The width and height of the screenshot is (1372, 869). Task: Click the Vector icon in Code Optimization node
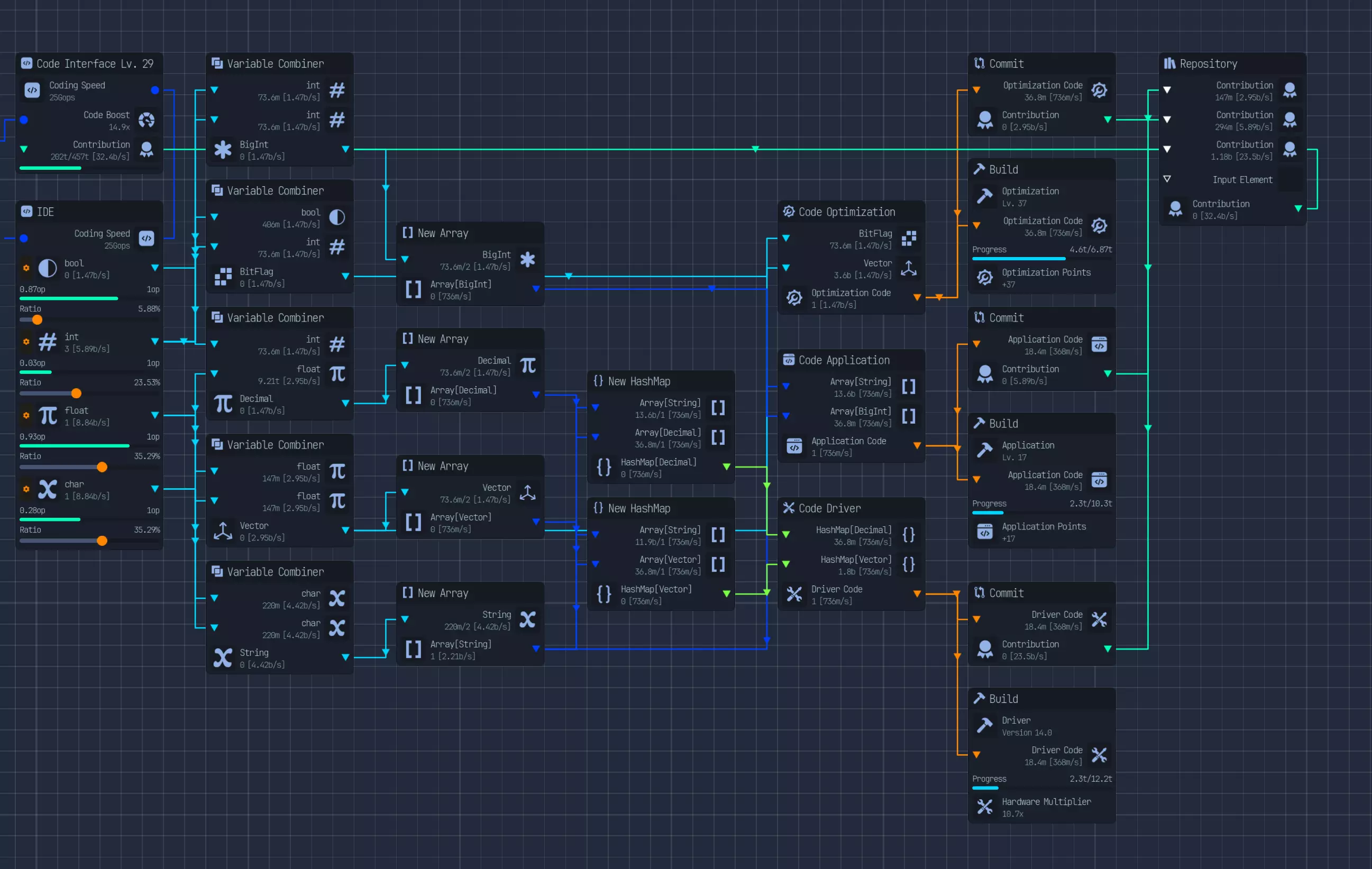click(909, 268)
